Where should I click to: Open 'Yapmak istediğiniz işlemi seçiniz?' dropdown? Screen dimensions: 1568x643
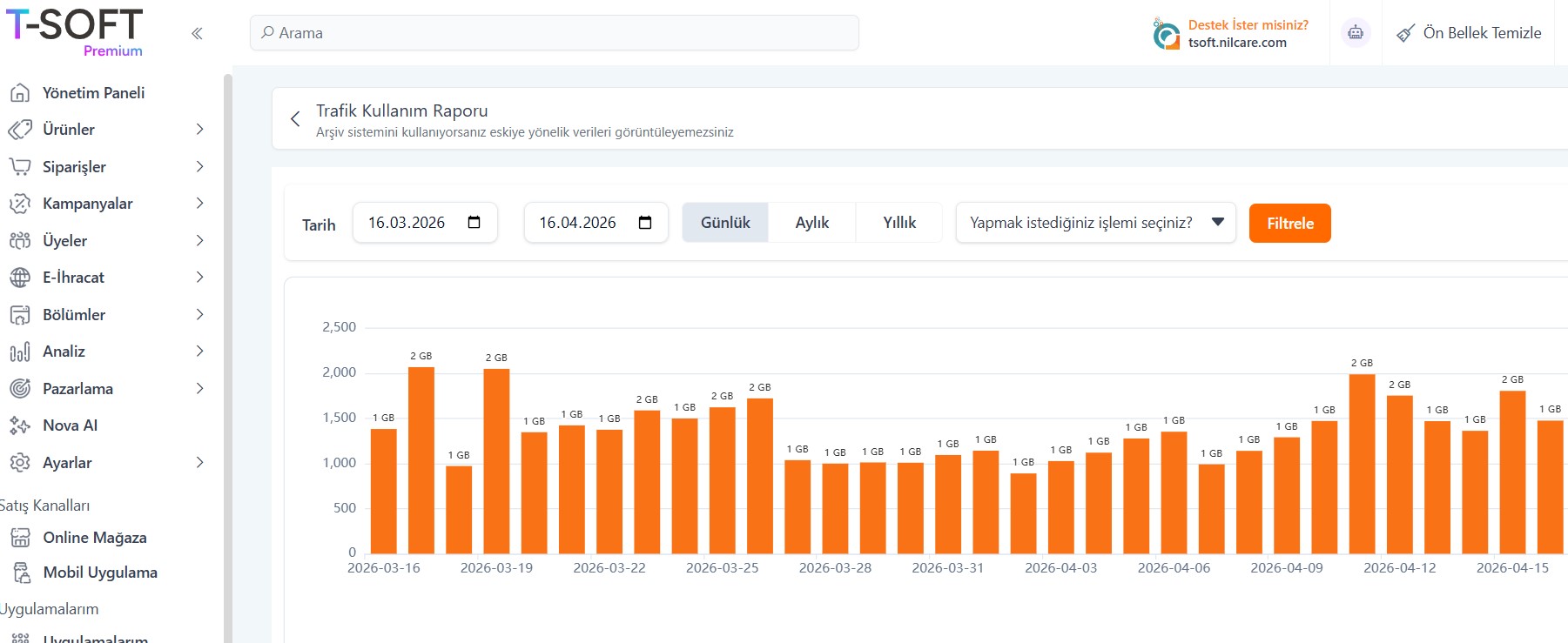pos(1095,223)
